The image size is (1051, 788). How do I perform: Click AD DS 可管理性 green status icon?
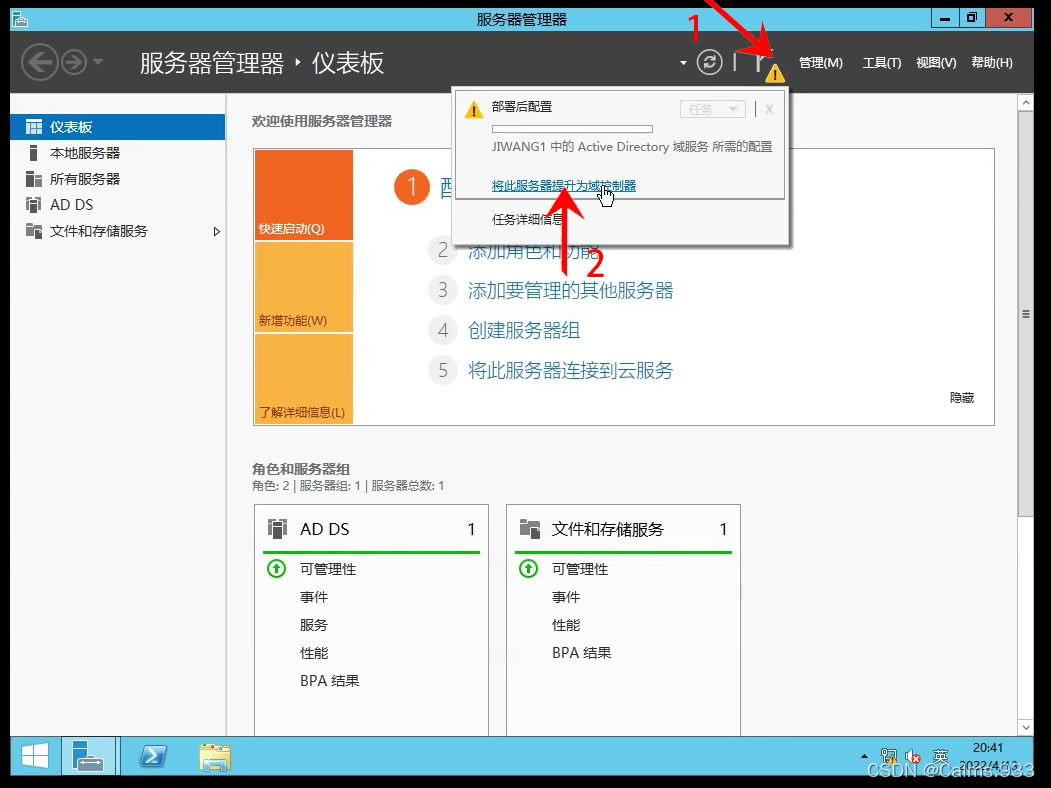pyautogui.click(x=276, y=569)
